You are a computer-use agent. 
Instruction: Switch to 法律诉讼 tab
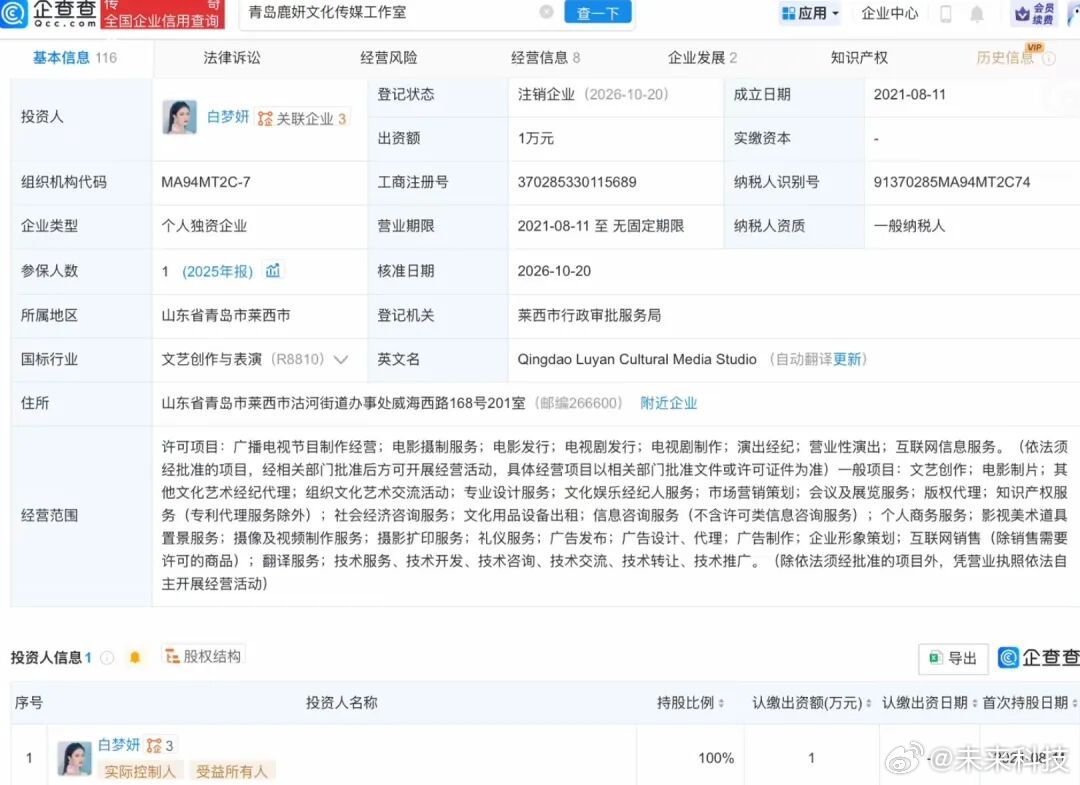pos(232,58)
